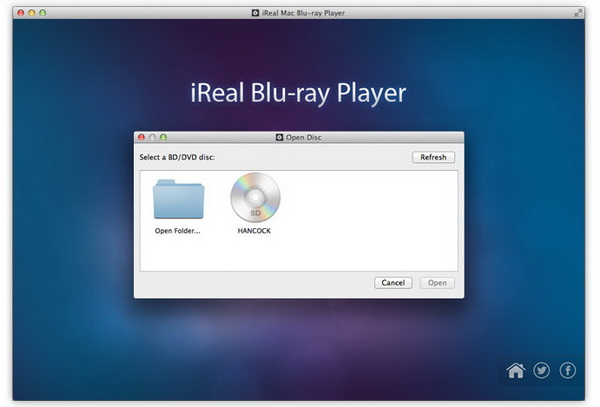Click the "HANCOCK" disc name label
Screen dimensions: 600x407
pos(254,231)
